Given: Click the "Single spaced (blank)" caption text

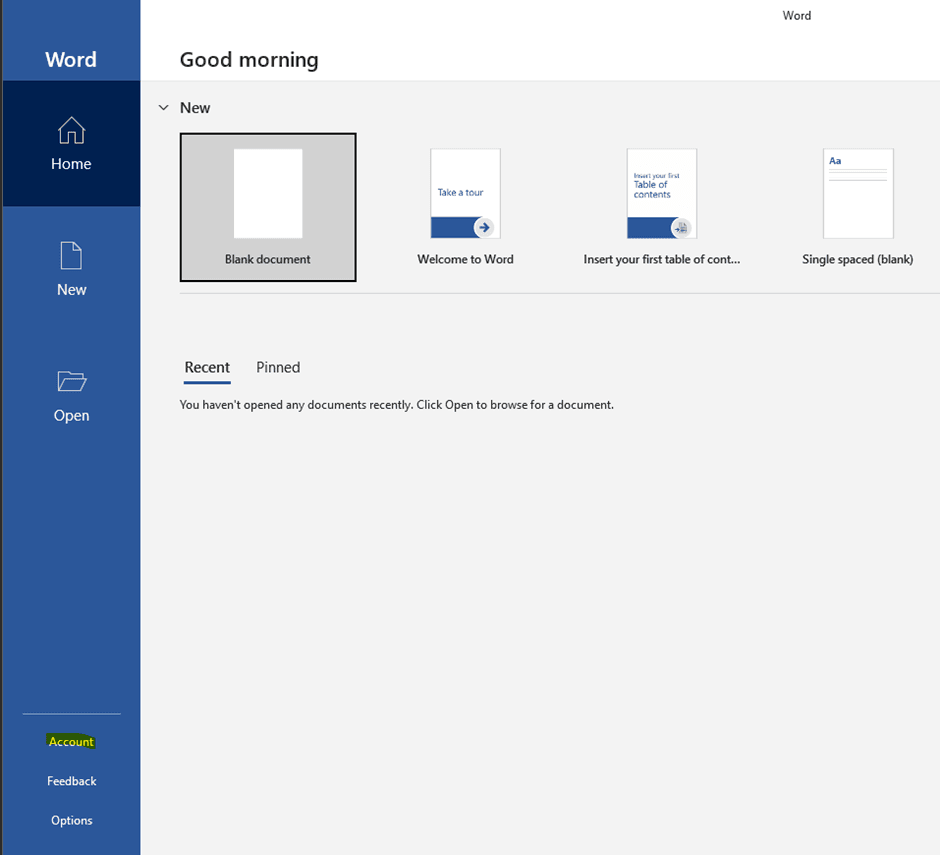Looking at the screenshot, I should (x=858, y=259).
